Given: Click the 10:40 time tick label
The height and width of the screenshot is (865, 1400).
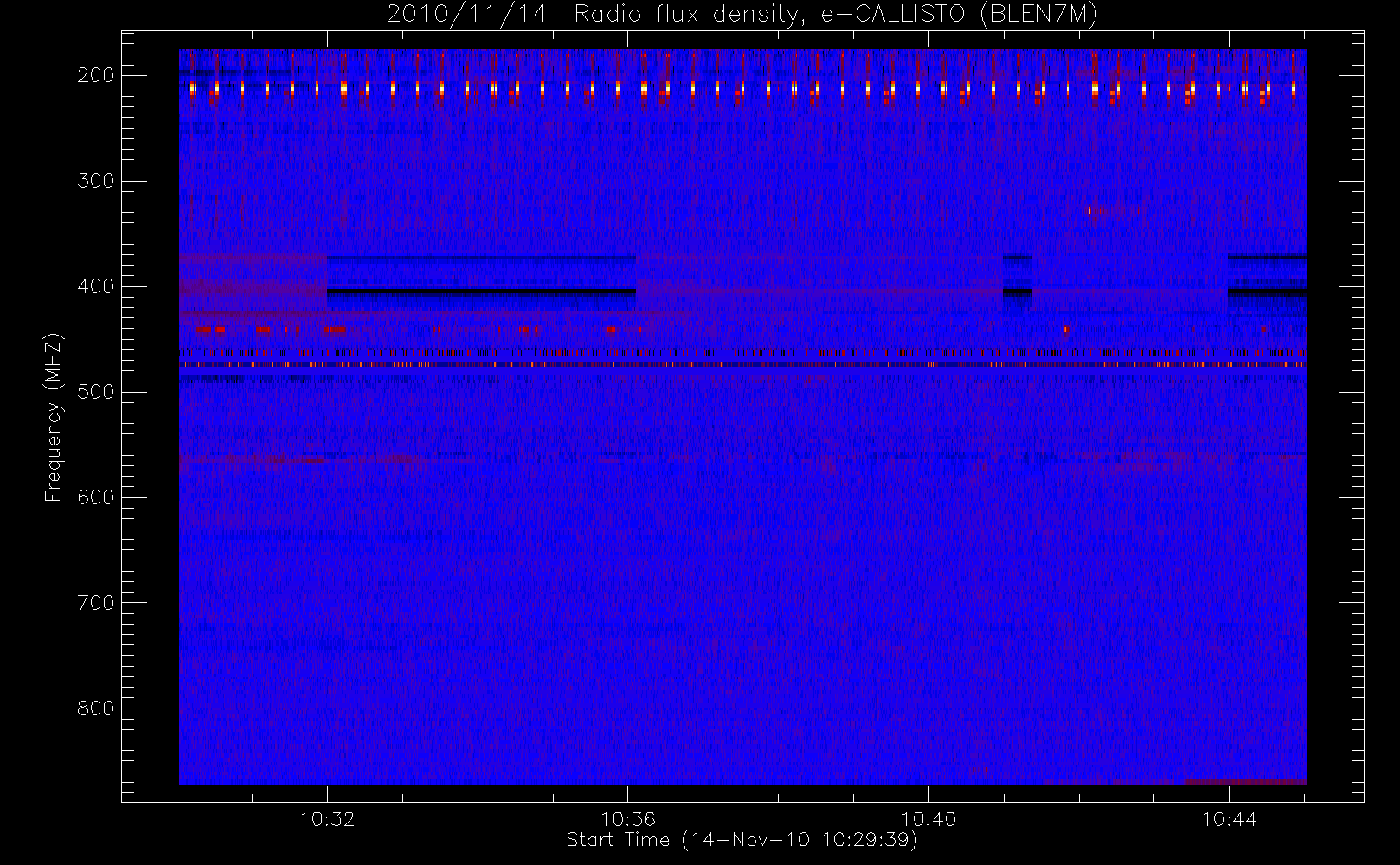Looking at the screenshot, I should [x=928, y=819].
